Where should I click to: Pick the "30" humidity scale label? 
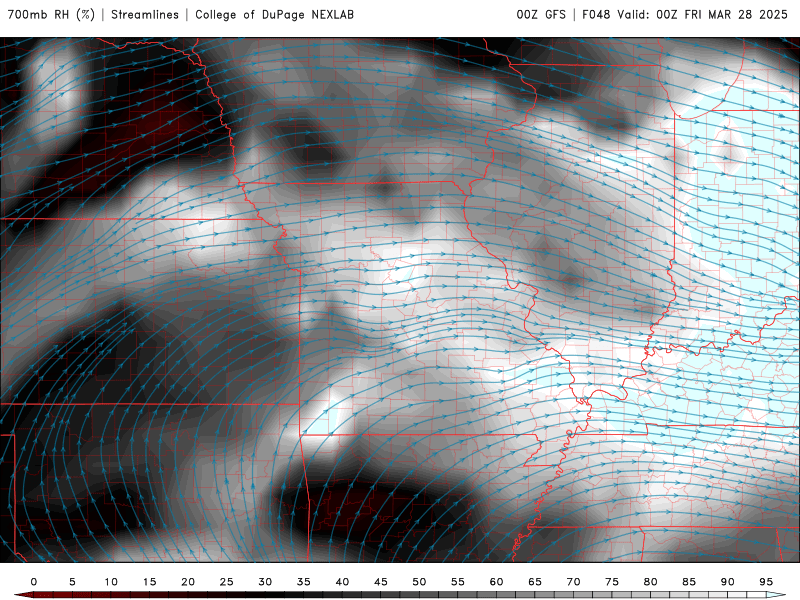265,582
